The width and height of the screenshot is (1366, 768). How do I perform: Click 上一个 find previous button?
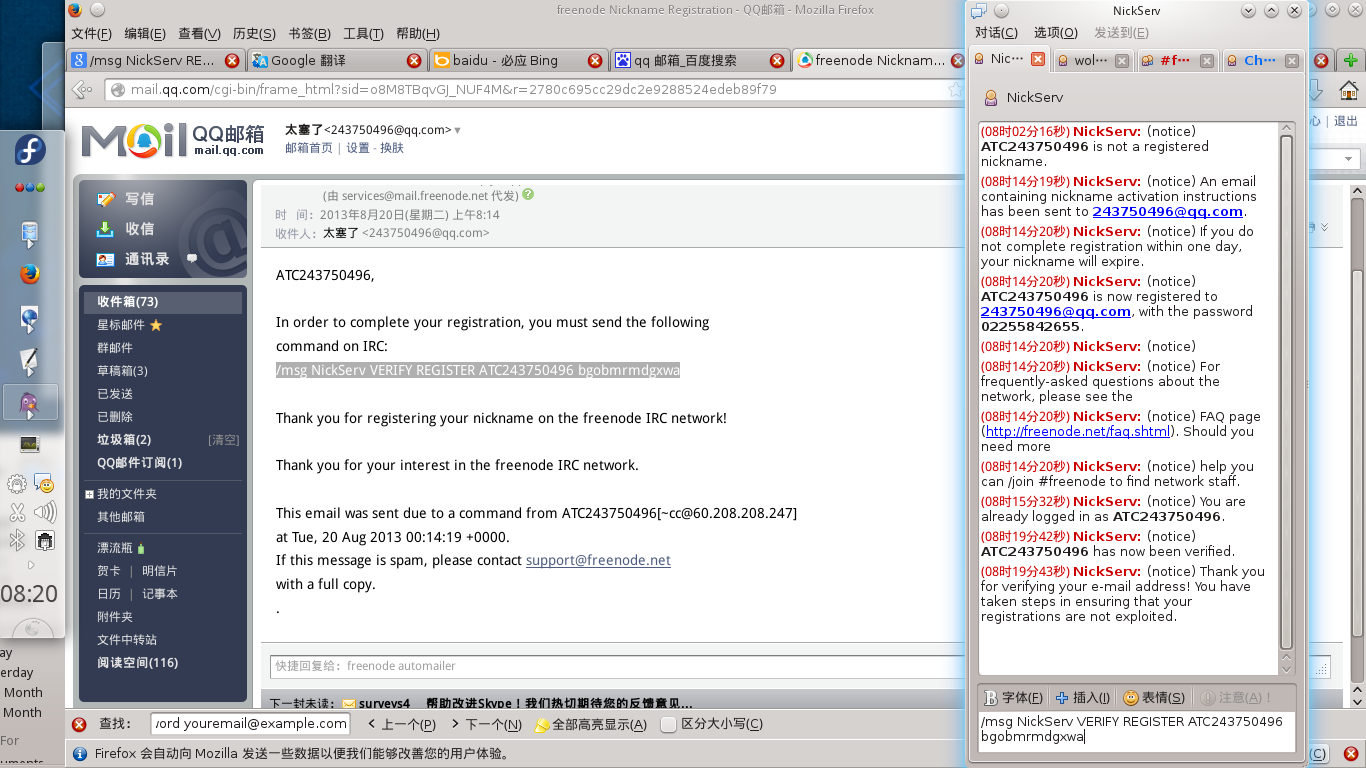click(402, 724)
